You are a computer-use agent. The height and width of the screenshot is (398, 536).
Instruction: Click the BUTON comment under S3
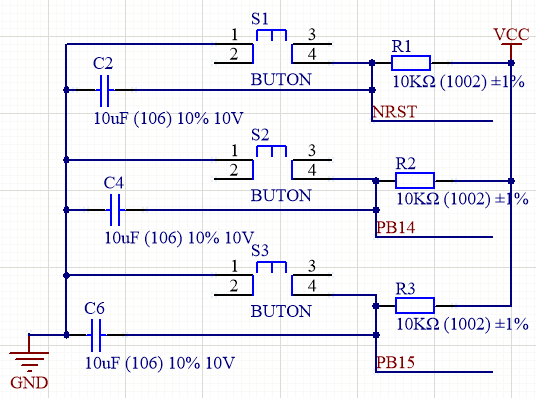[x=281, y=311]
